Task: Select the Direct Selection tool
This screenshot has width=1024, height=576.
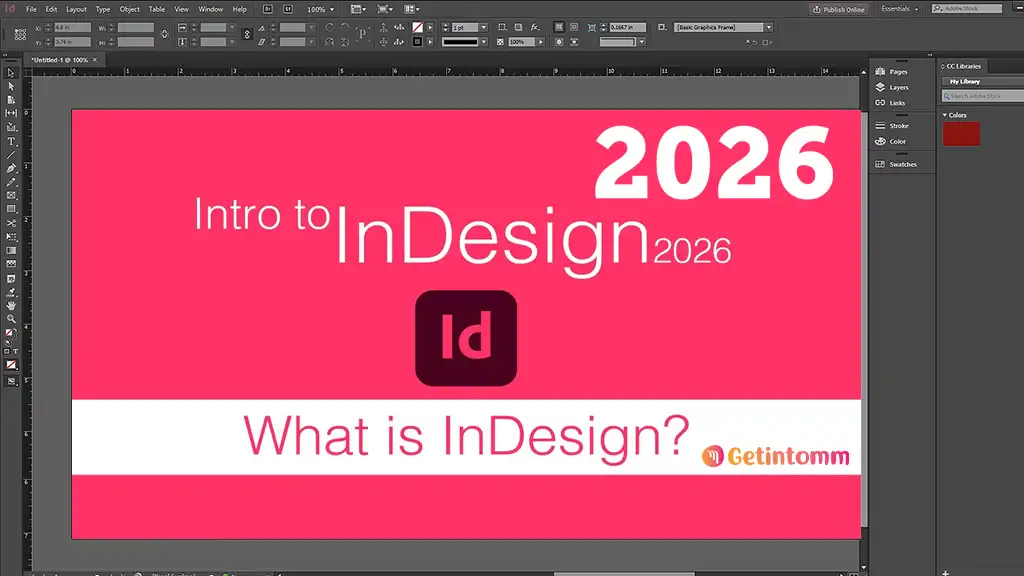Action: coord(11,86)
